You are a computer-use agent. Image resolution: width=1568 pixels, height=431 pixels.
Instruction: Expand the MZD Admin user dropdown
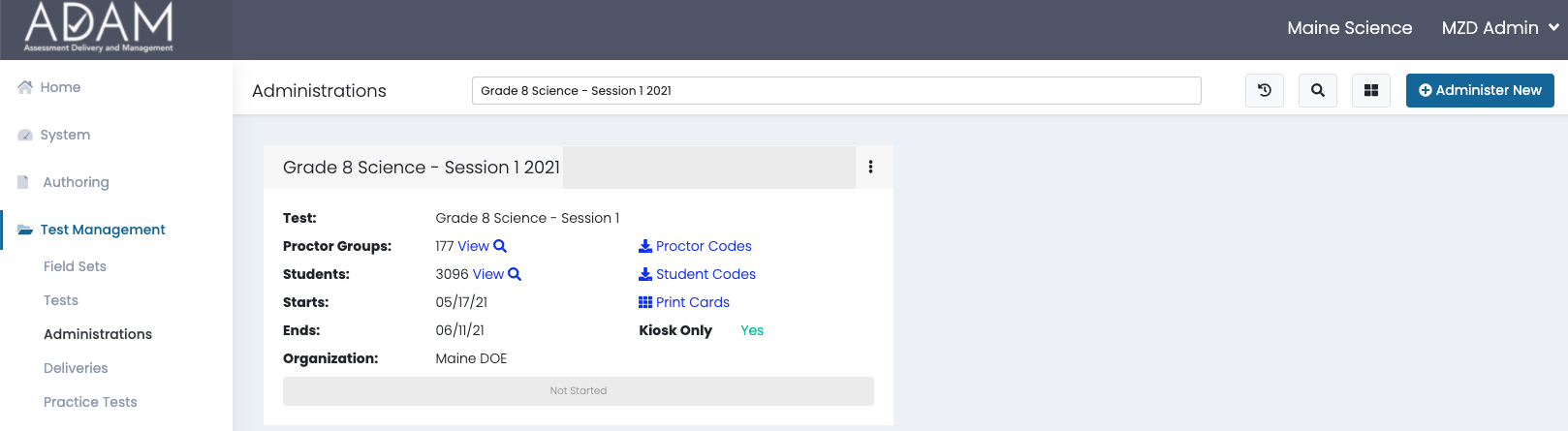[1499, 28]
